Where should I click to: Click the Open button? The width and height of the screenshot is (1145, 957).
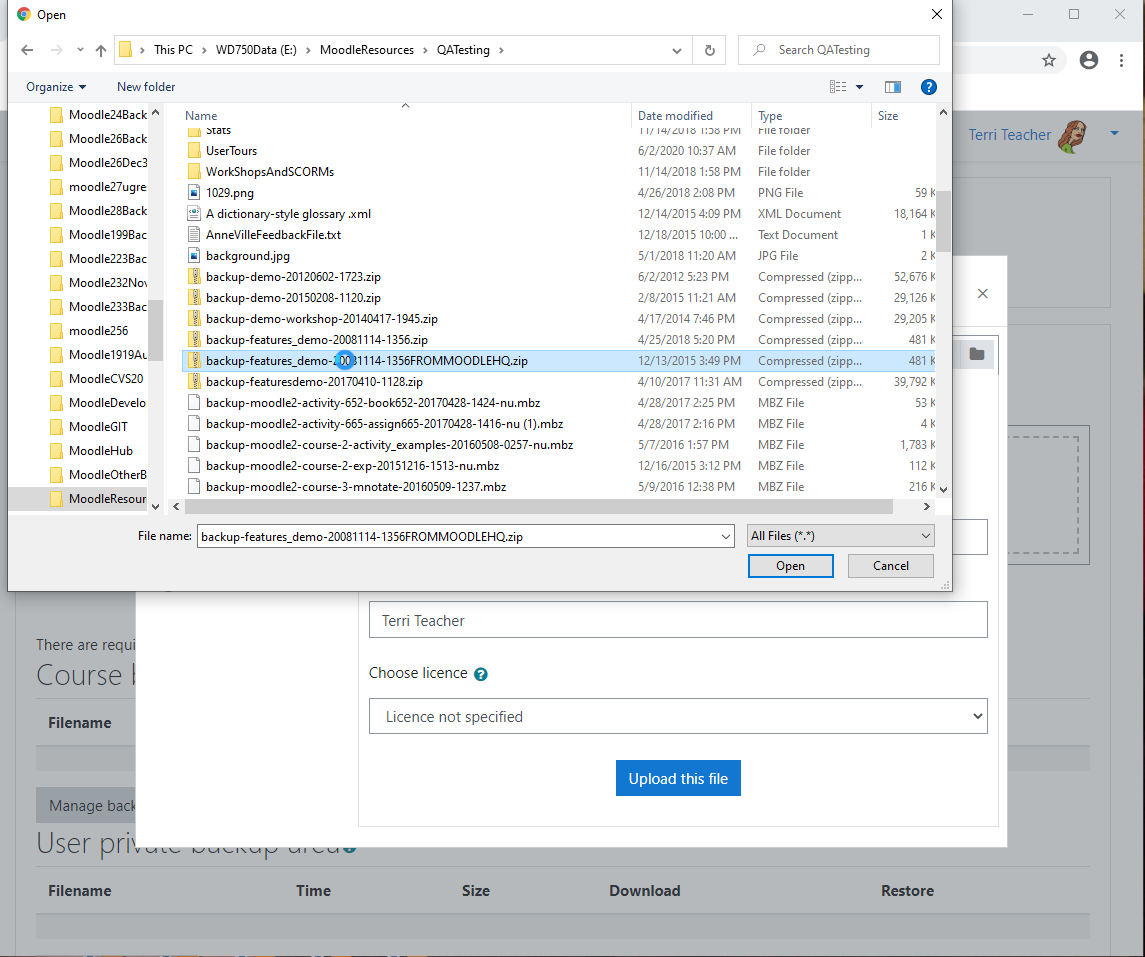pos(790,566)
